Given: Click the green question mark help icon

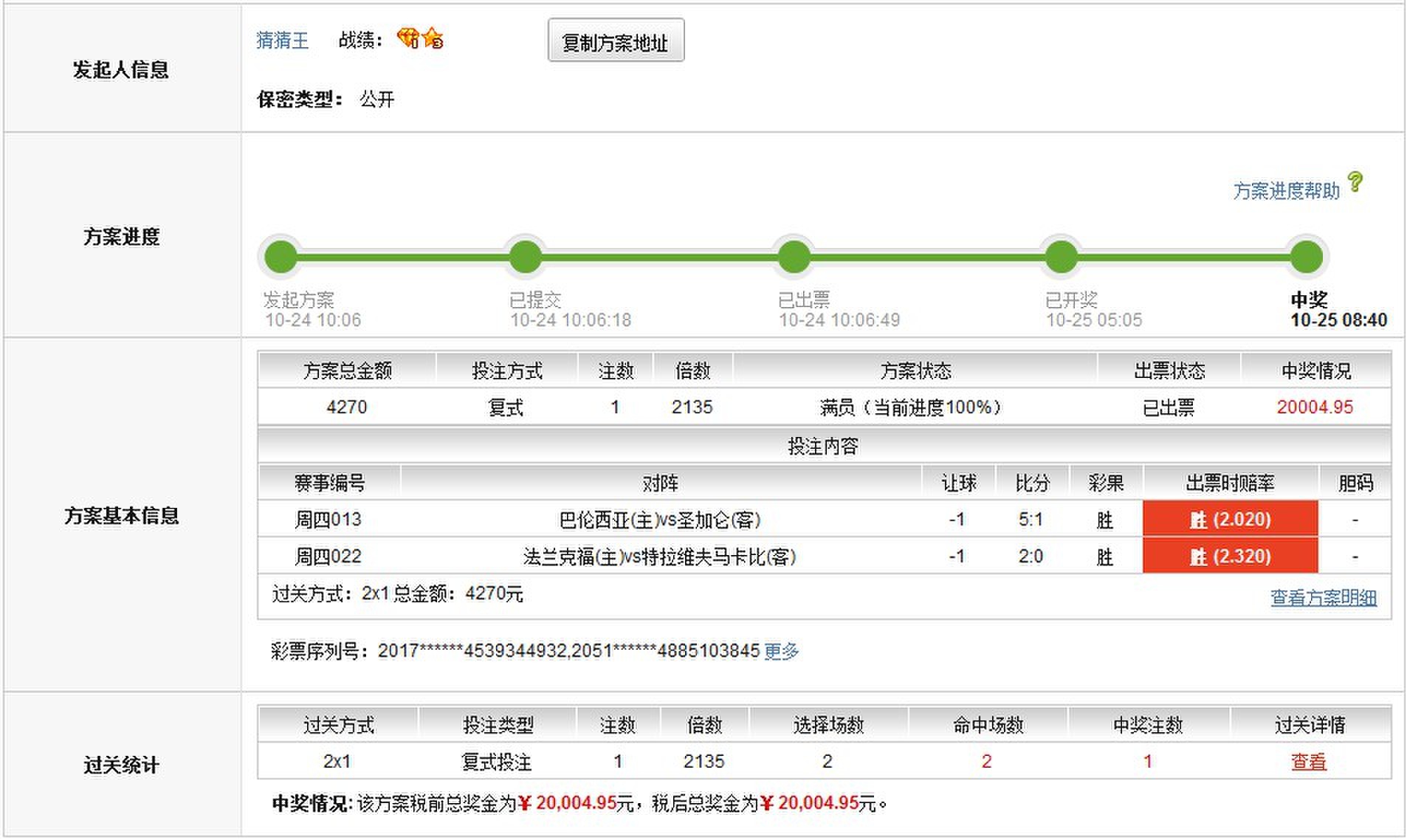Looking at the screenshot, I should (1355, 182).
